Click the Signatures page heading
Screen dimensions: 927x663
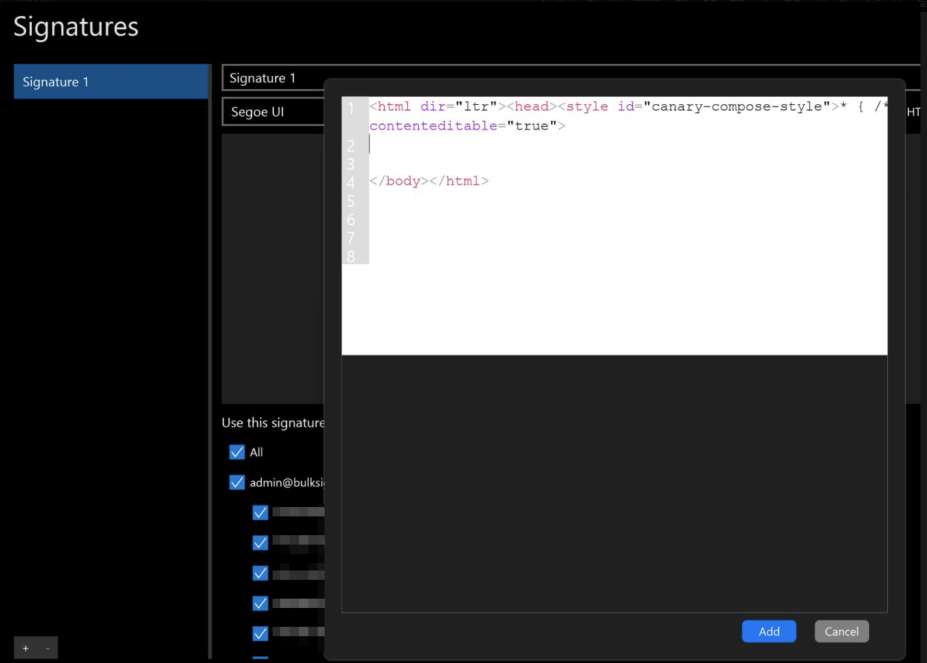(76, 27)
